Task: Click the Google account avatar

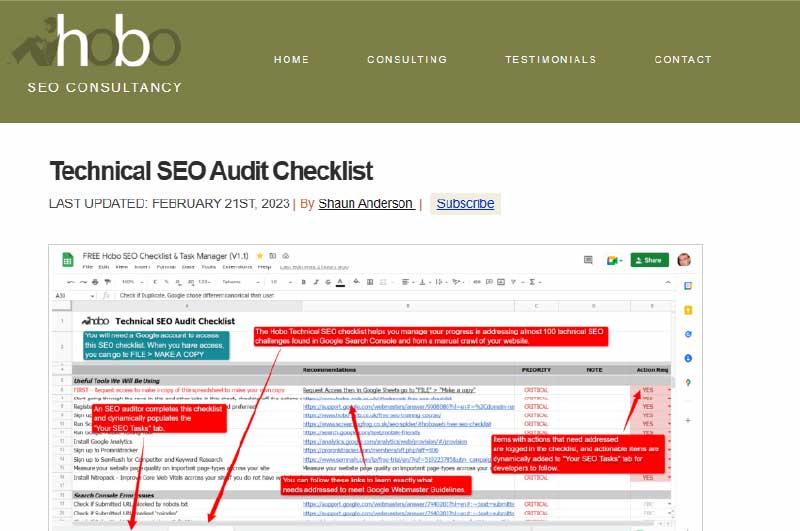Action: point(684,260)
